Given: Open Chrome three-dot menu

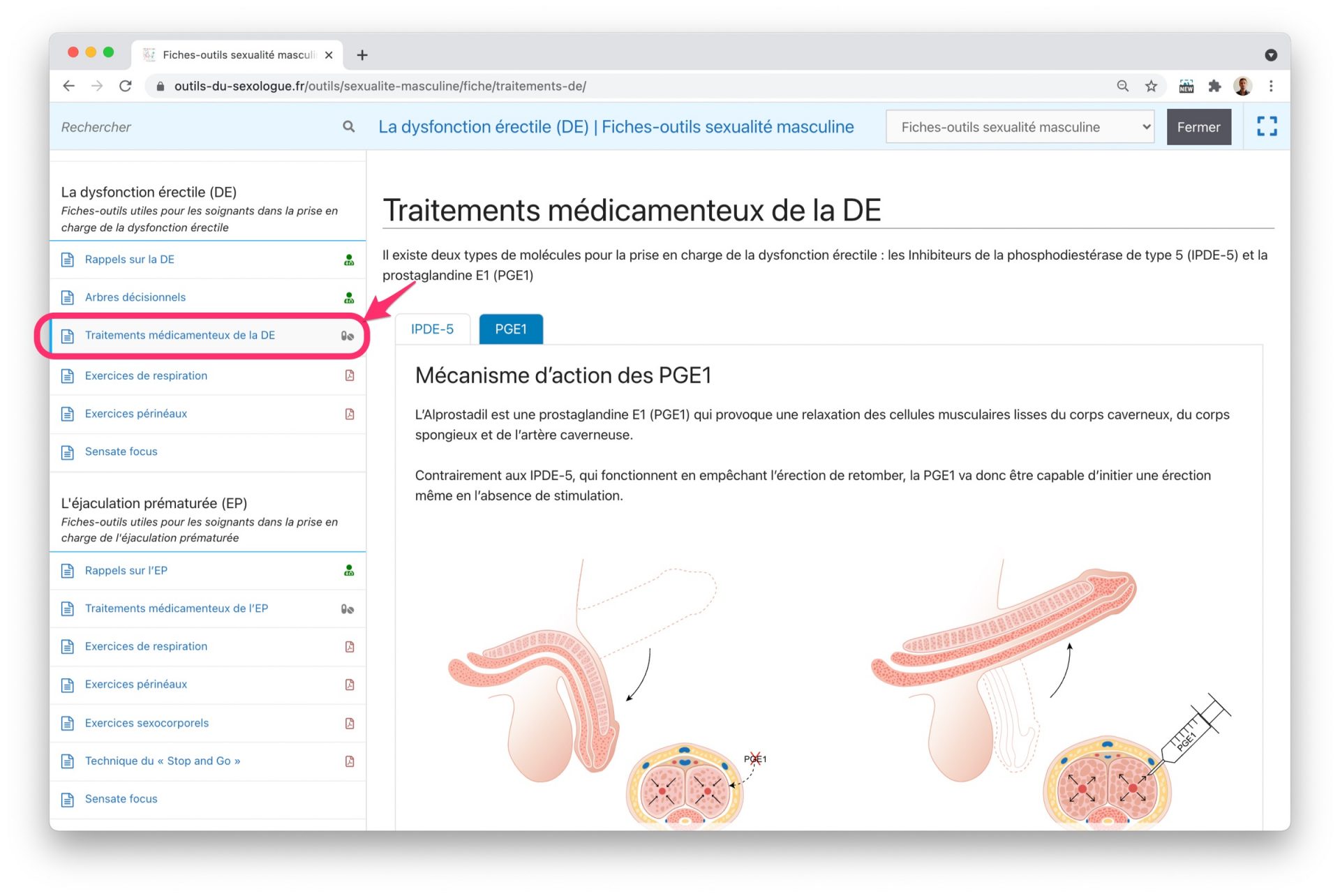Looking at the screenshot, I should tap(1271, 86).
